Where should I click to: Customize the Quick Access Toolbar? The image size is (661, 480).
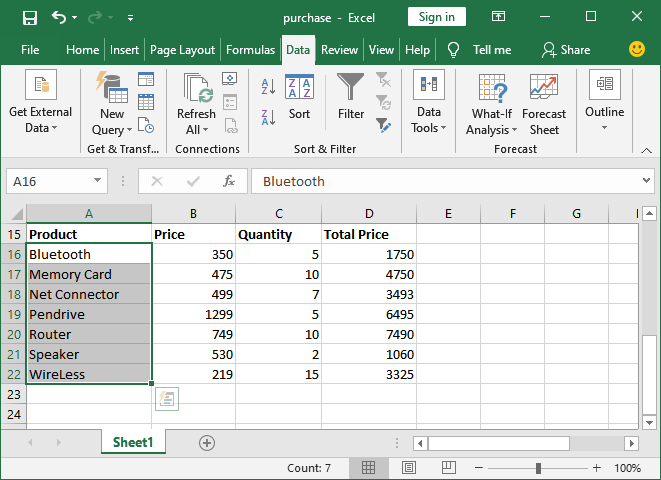point(130,17)
